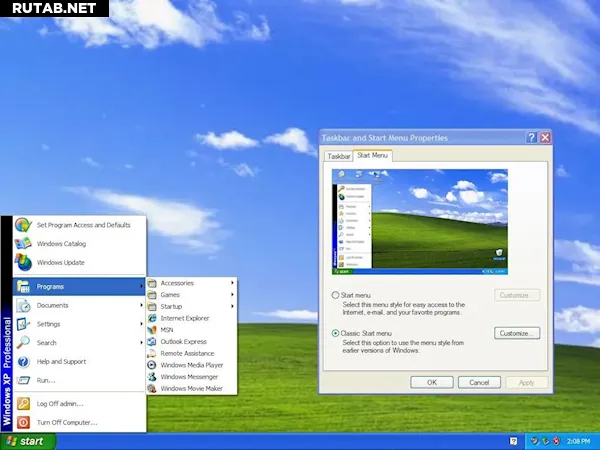Open Remote Assistance
The width and height of the screenshot is (600, 450).
187,353
